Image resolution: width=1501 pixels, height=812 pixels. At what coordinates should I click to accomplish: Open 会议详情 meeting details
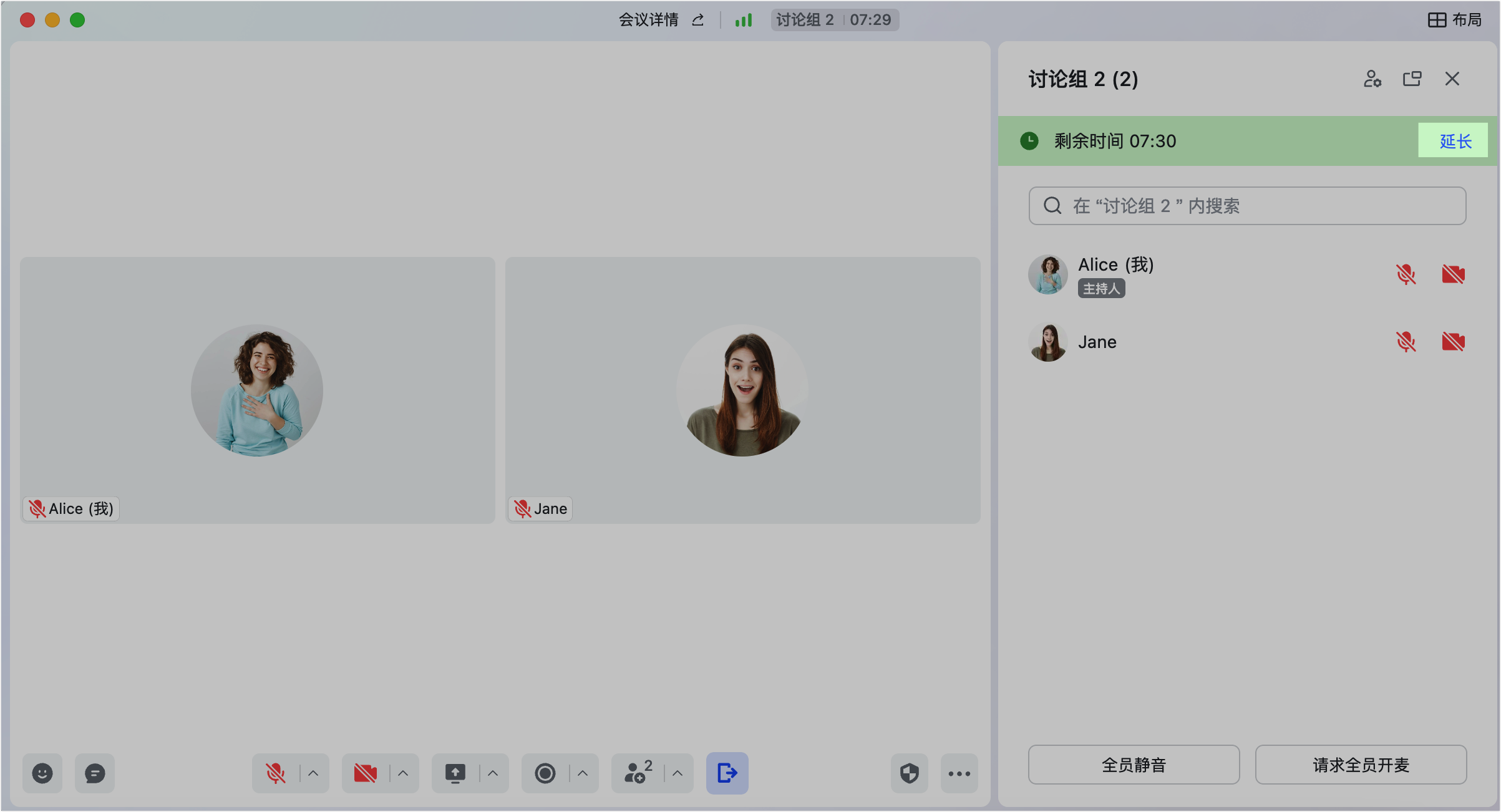pos(649,20)
